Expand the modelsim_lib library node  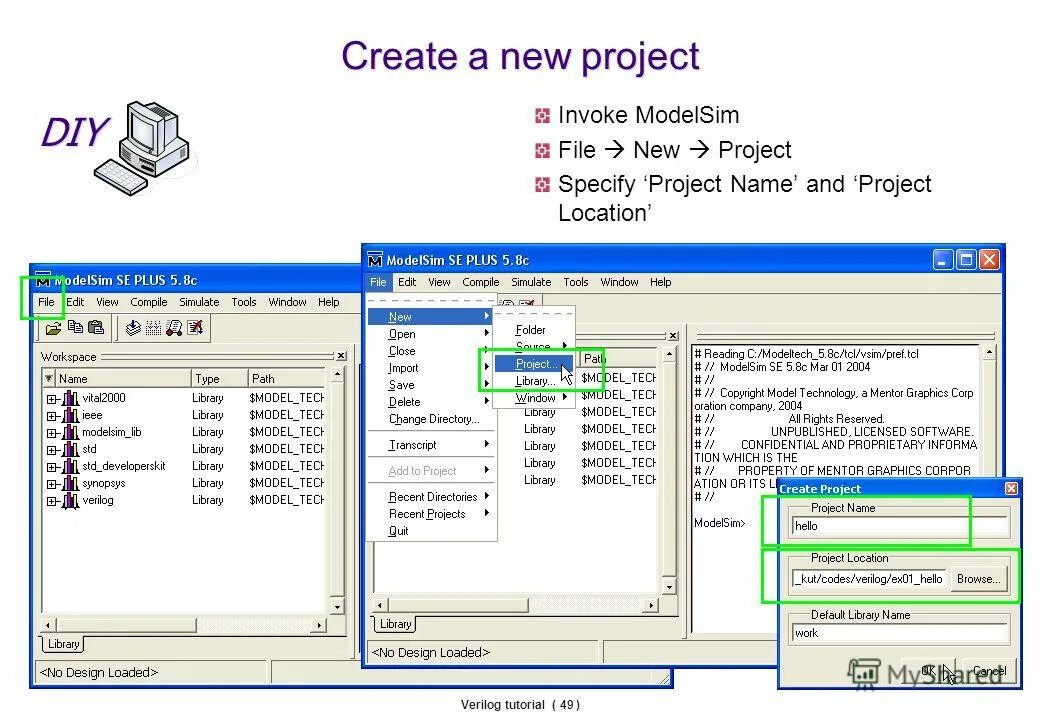[x=52, y=434]
